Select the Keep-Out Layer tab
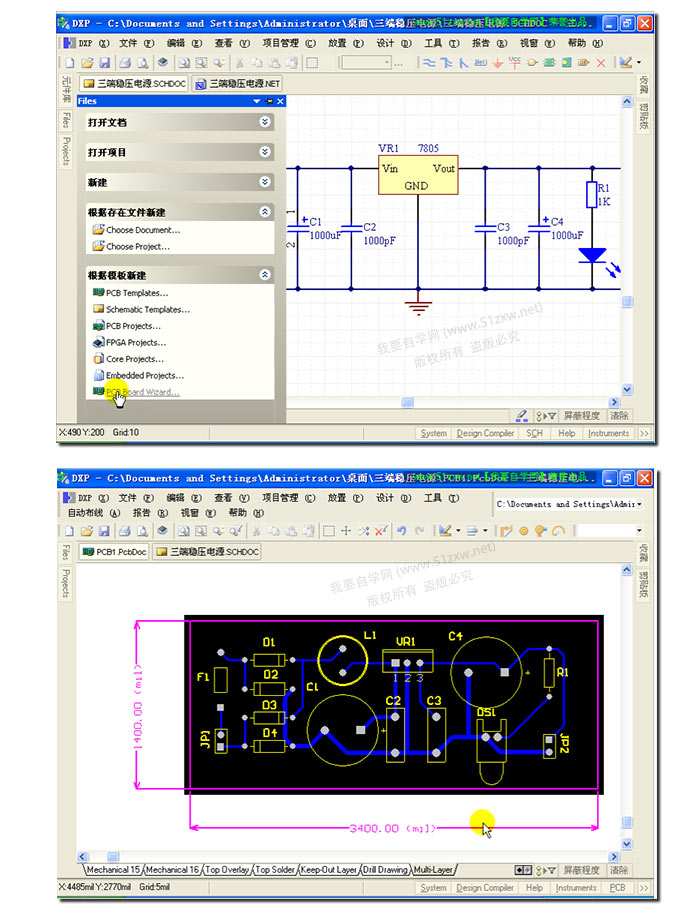700x919 pixels. (328, 870)
